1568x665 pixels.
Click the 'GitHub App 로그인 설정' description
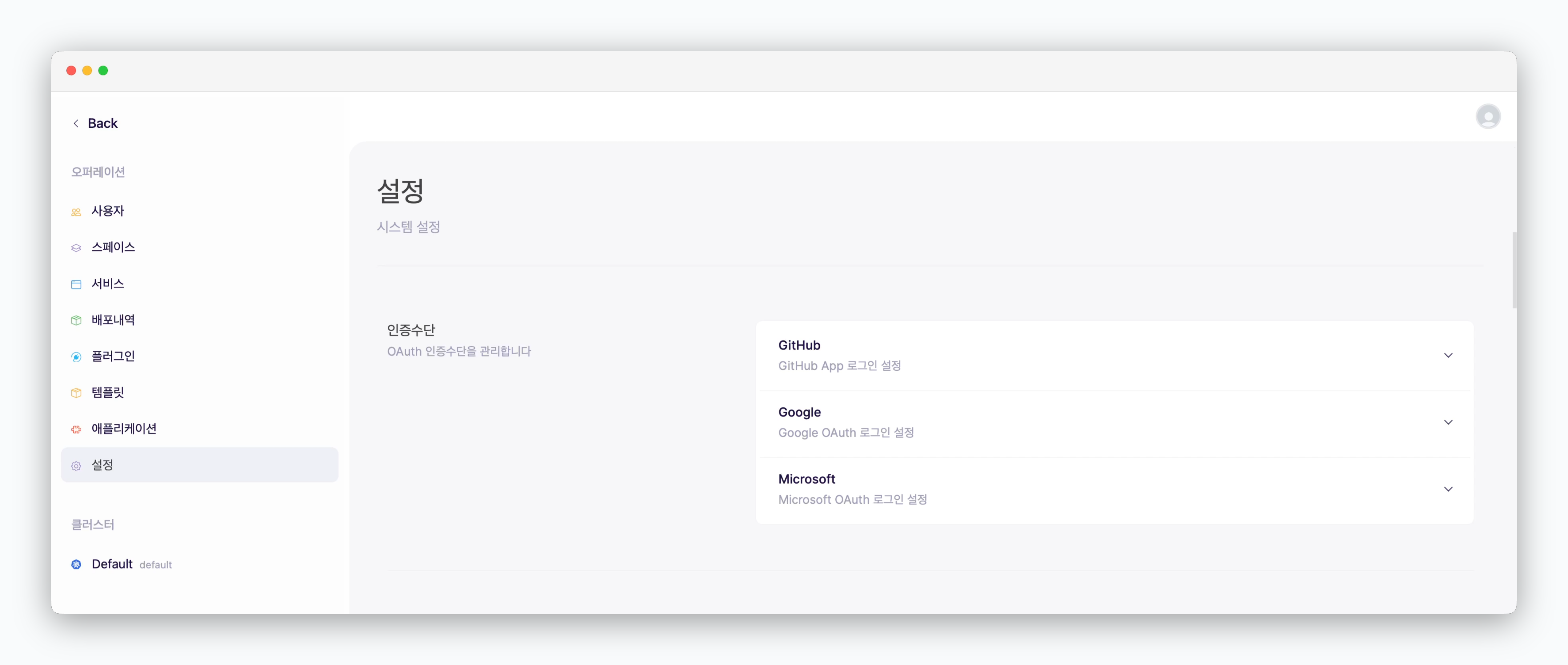pos(839,366)
